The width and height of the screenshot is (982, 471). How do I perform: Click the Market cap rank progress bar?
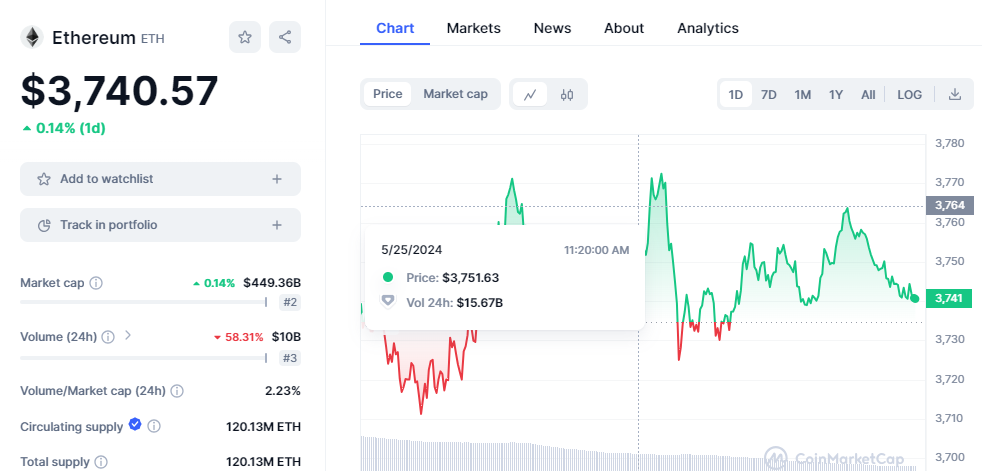tap(143, 303)
